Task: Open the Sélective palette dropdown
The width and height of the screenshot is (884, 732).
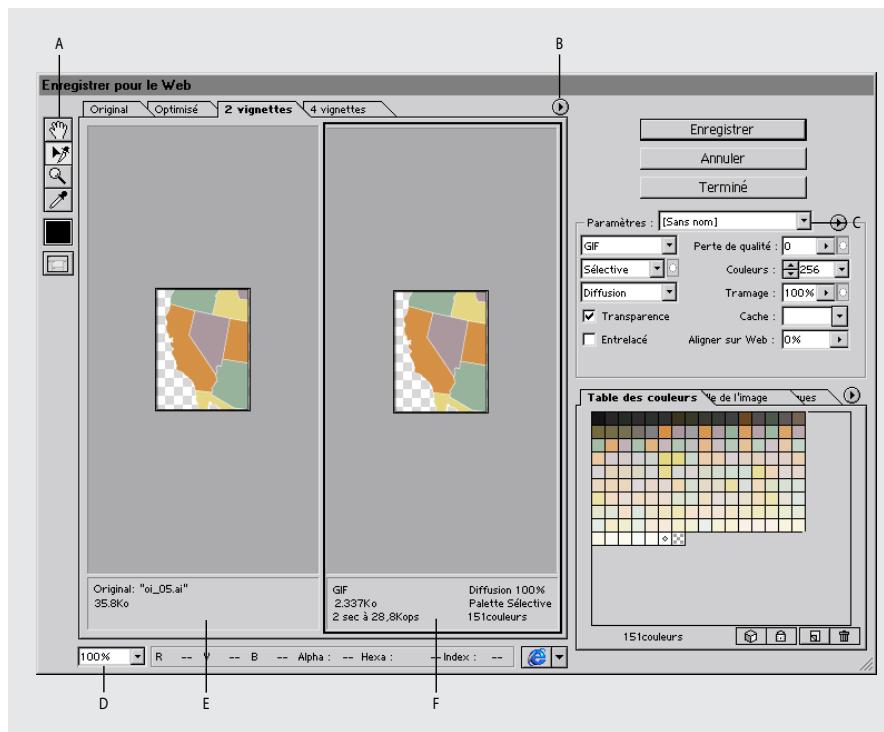Action: coord(622,269)
